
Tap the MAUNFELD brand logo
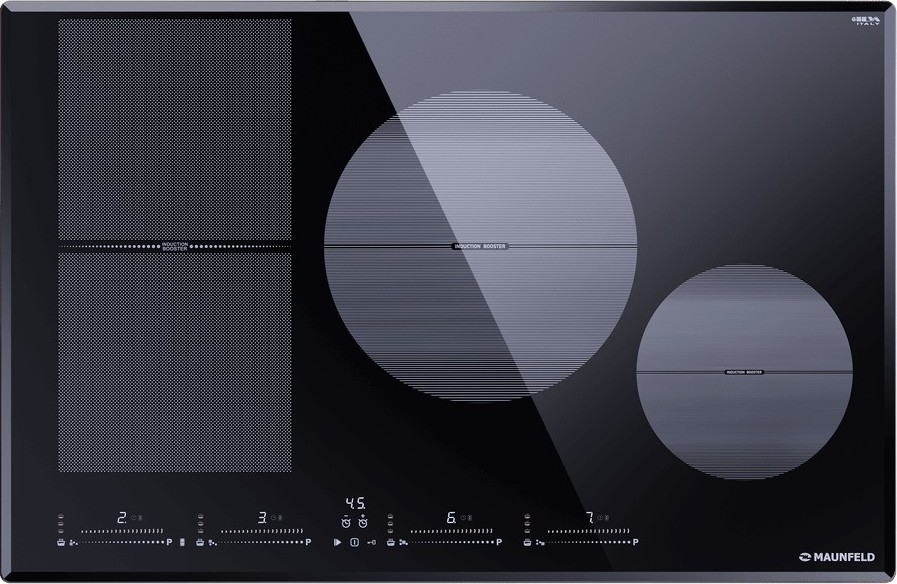(838, 555)
